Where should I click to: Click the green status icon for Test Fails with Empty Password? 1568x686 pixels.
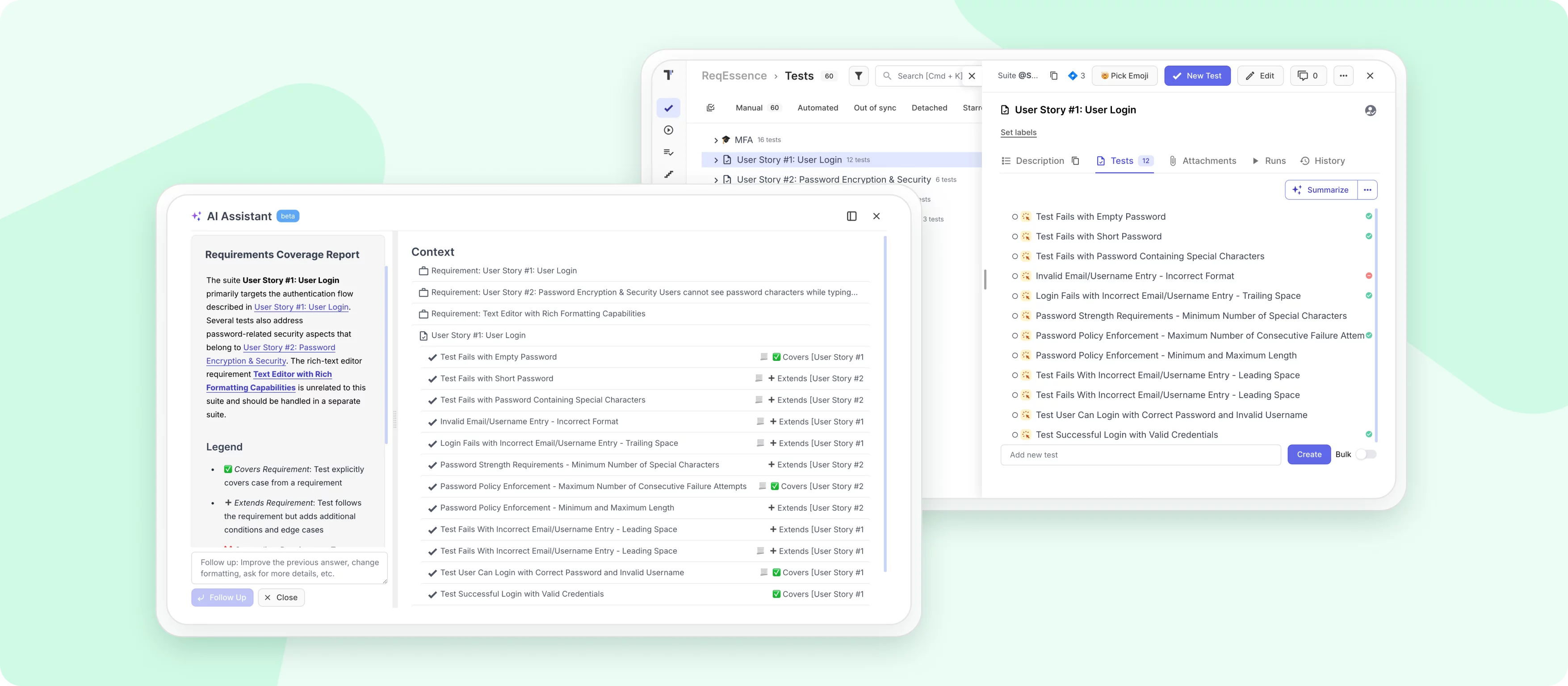pyautogui.click(x=1369, y=216)
